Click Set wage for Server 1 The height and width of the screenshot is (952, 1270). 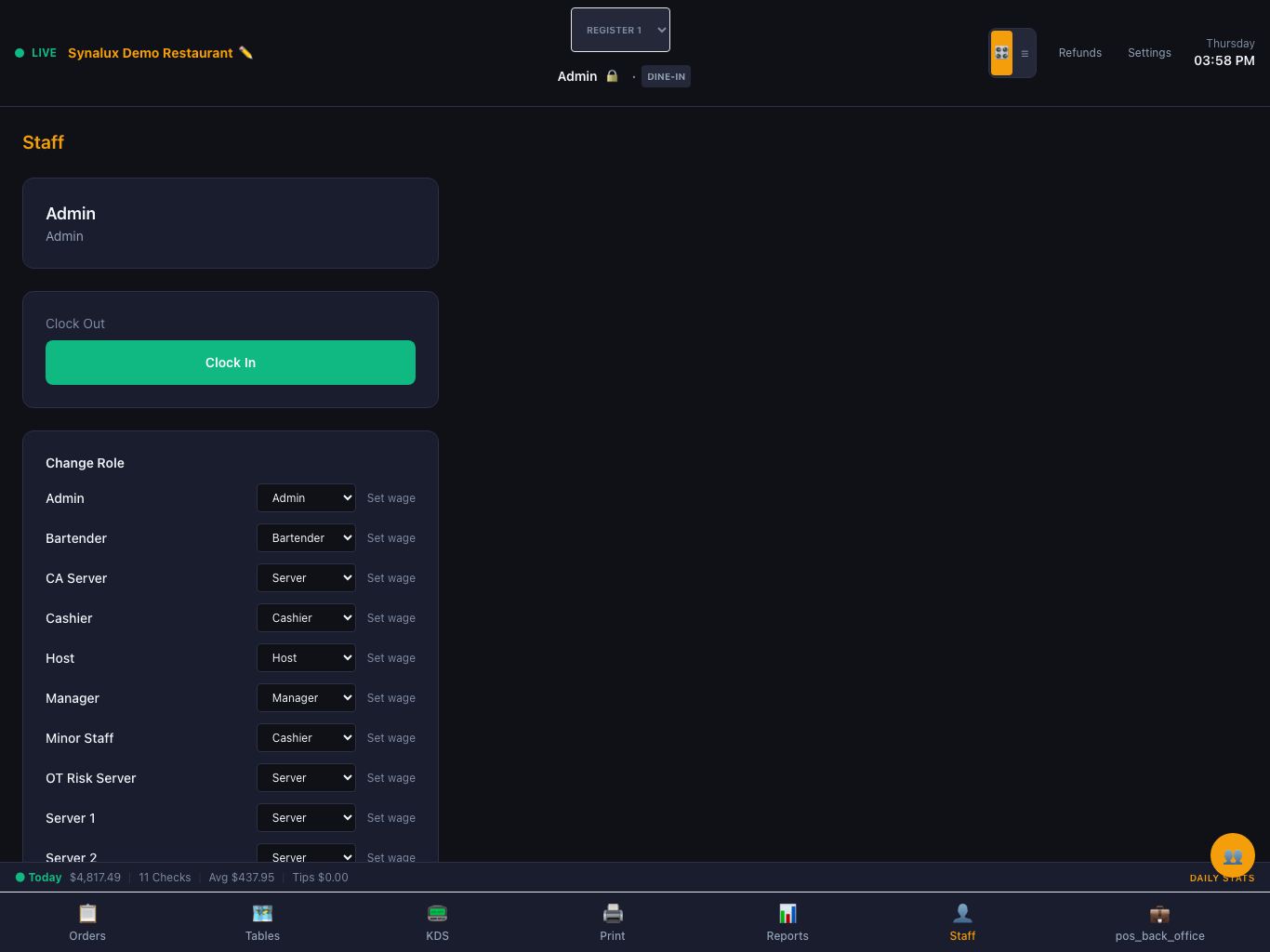(391, 818)
